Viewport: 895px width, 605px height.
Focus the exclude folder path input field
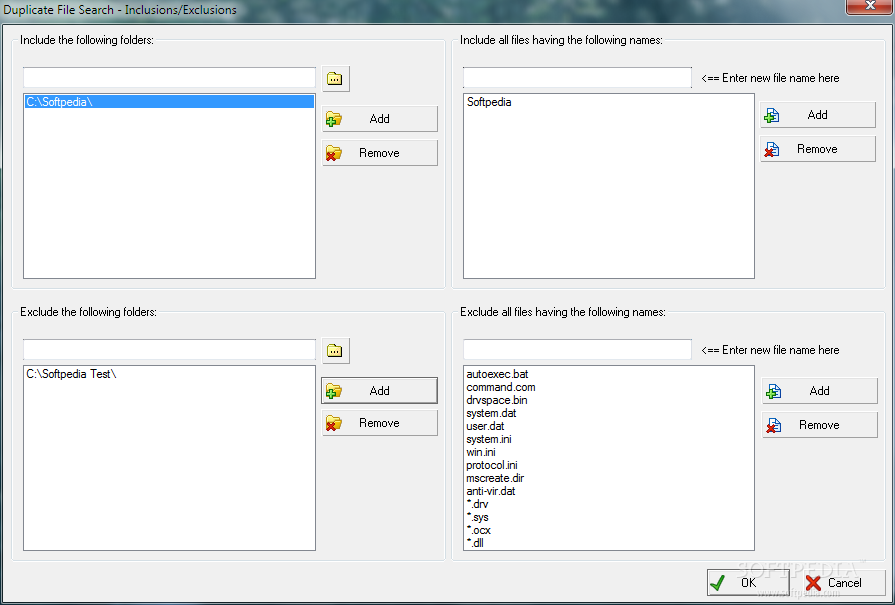pos(170,350)
